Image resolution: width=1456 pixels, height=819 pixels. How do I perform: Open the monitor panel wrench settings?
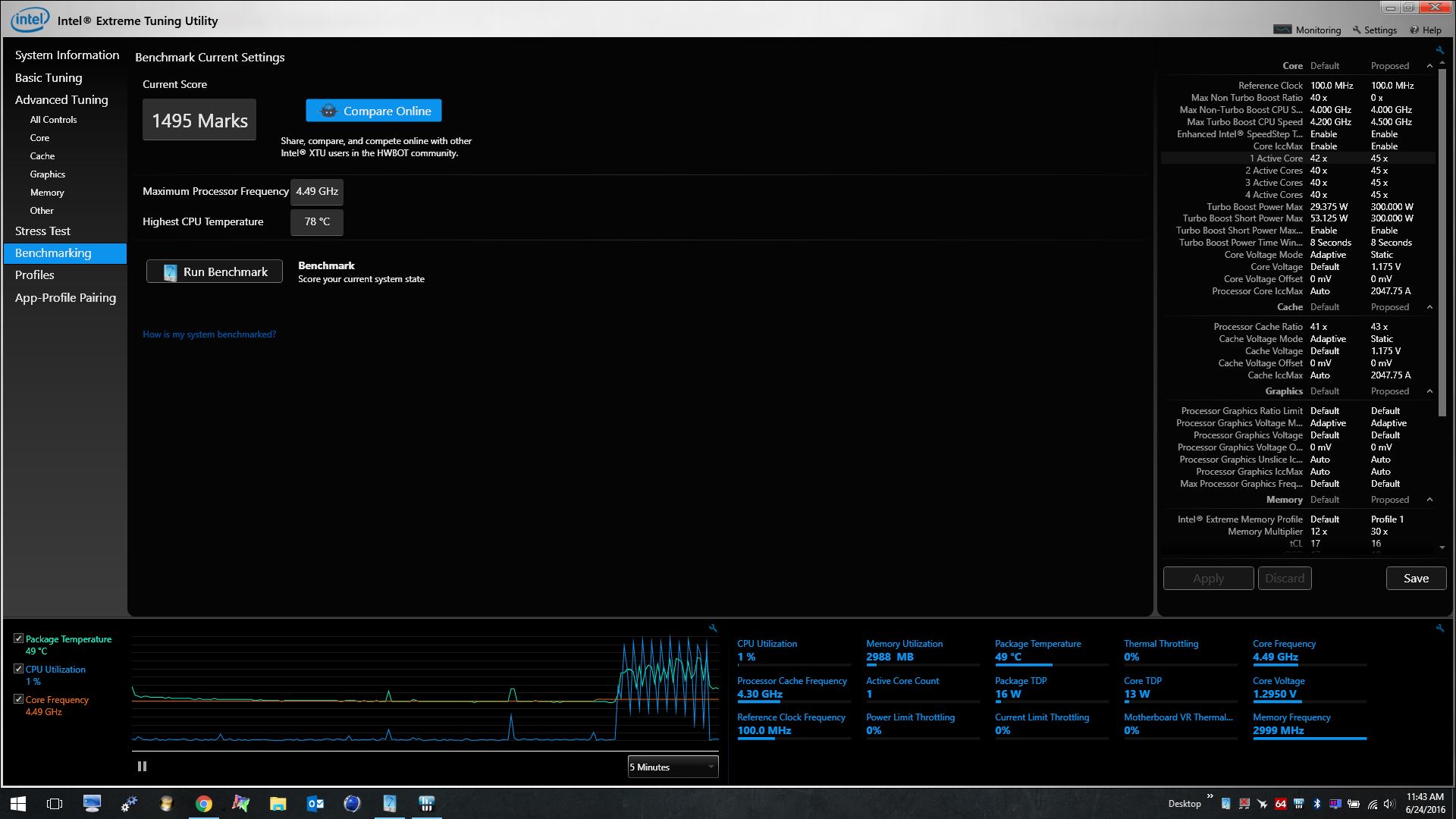(x=1439, y=628)
